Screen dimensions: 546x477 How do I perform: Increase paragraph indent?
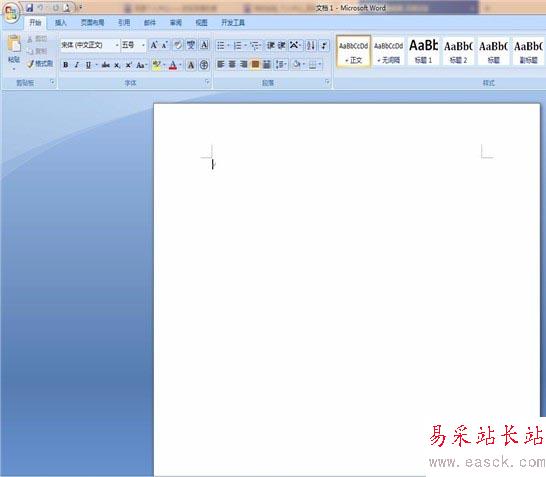(x=282, y=45)
